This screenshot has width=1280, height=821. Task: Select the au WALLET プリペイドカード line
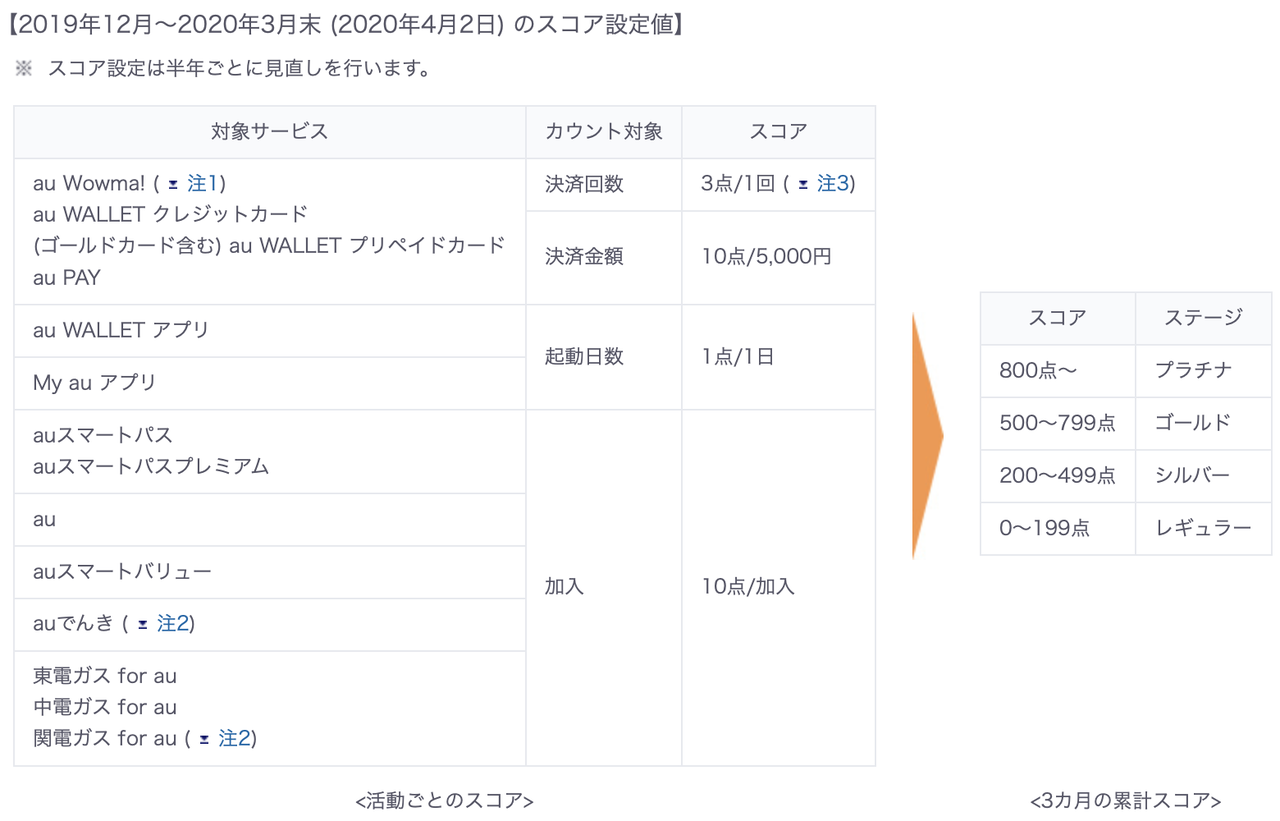click(367, 245)
